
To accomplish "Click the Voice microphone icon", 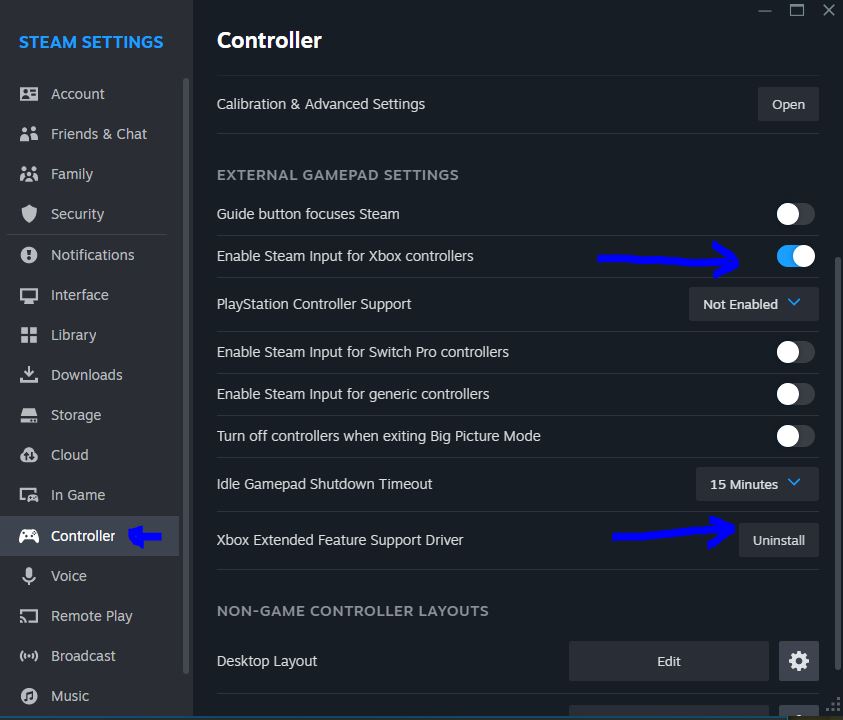I will 29,576.
